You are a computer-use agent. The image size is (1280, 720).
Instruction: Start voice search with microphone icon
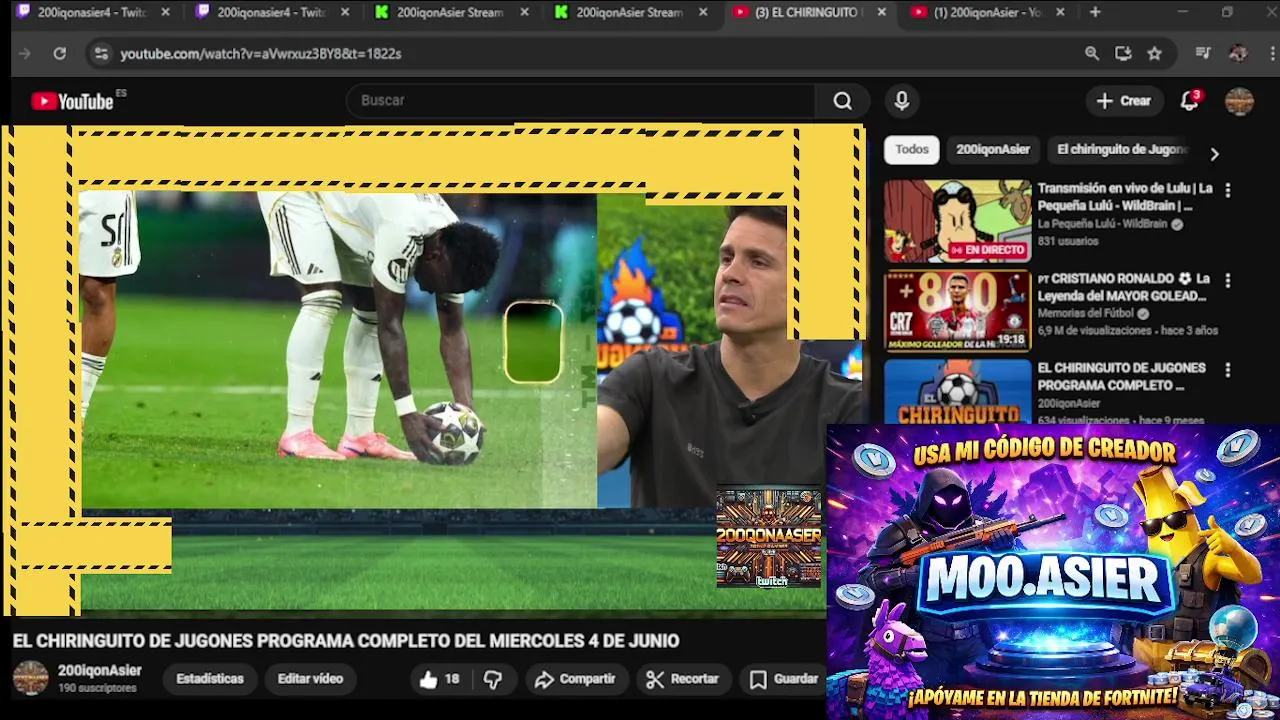(x=902, y=101)
